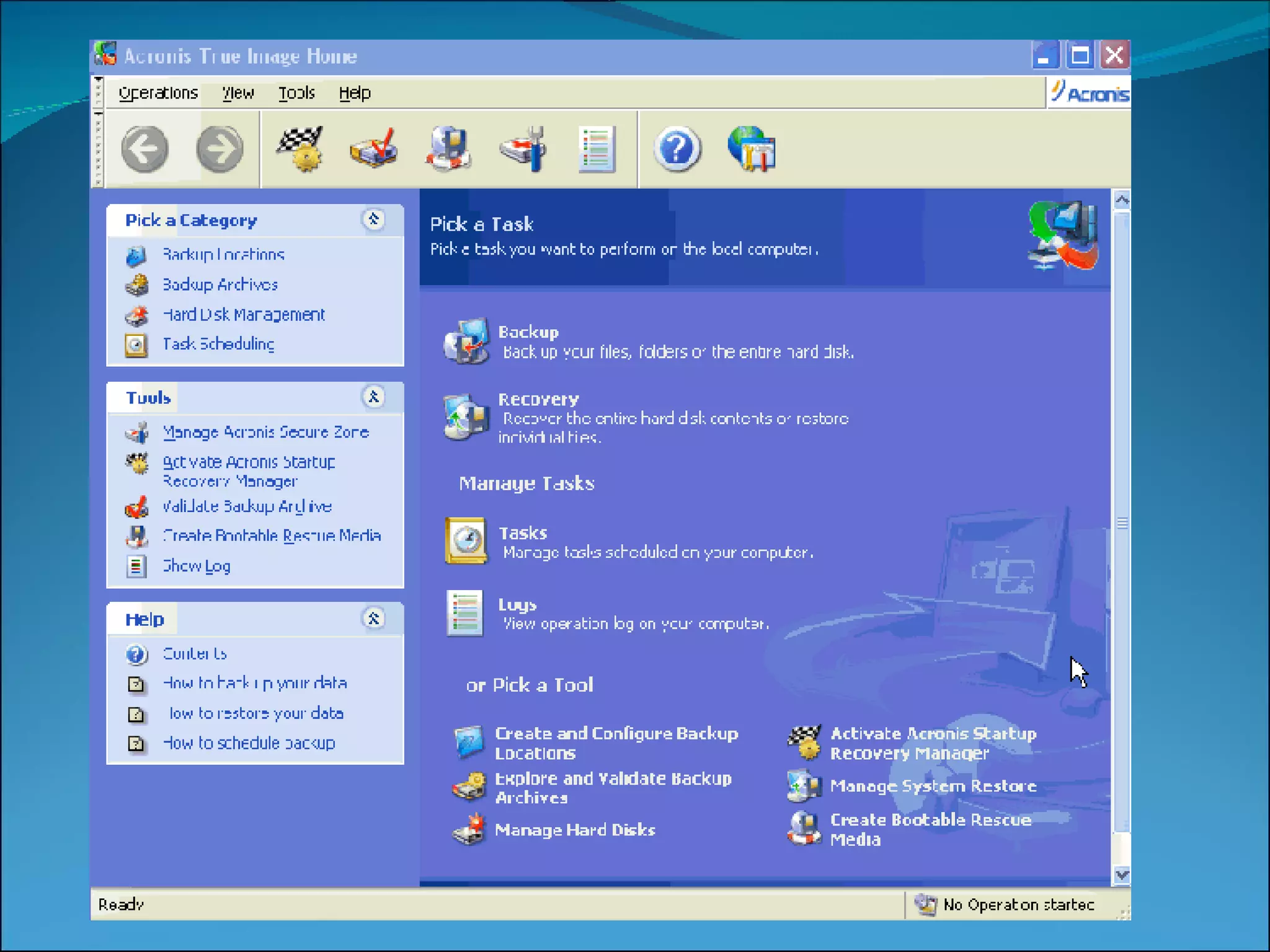
Task: Click the scroll down arrow in main pane
Action: [x=1121, y=875]
